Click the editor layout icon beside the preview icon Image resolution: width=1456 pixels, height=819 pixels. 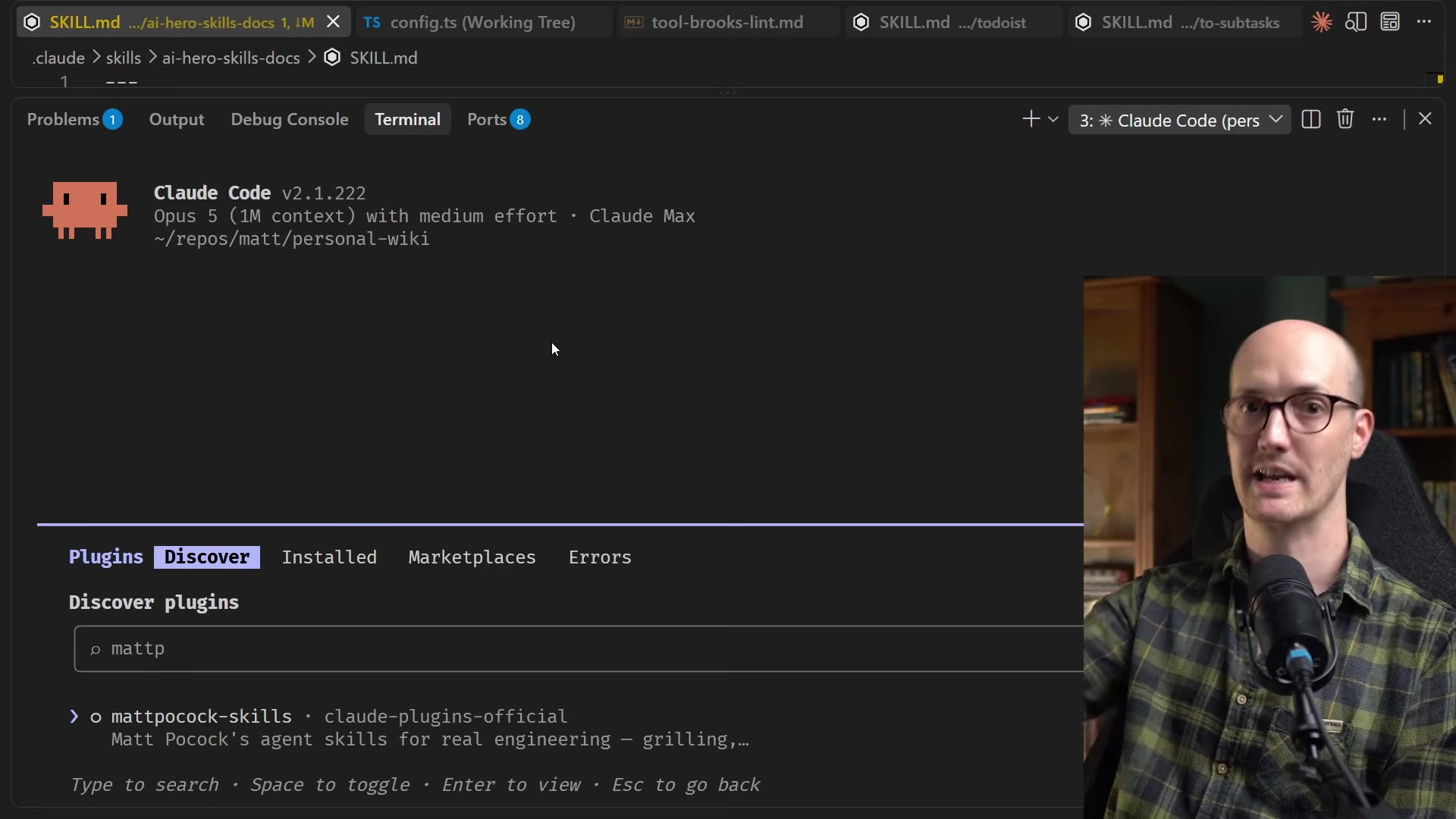[x=1390, y=22]
